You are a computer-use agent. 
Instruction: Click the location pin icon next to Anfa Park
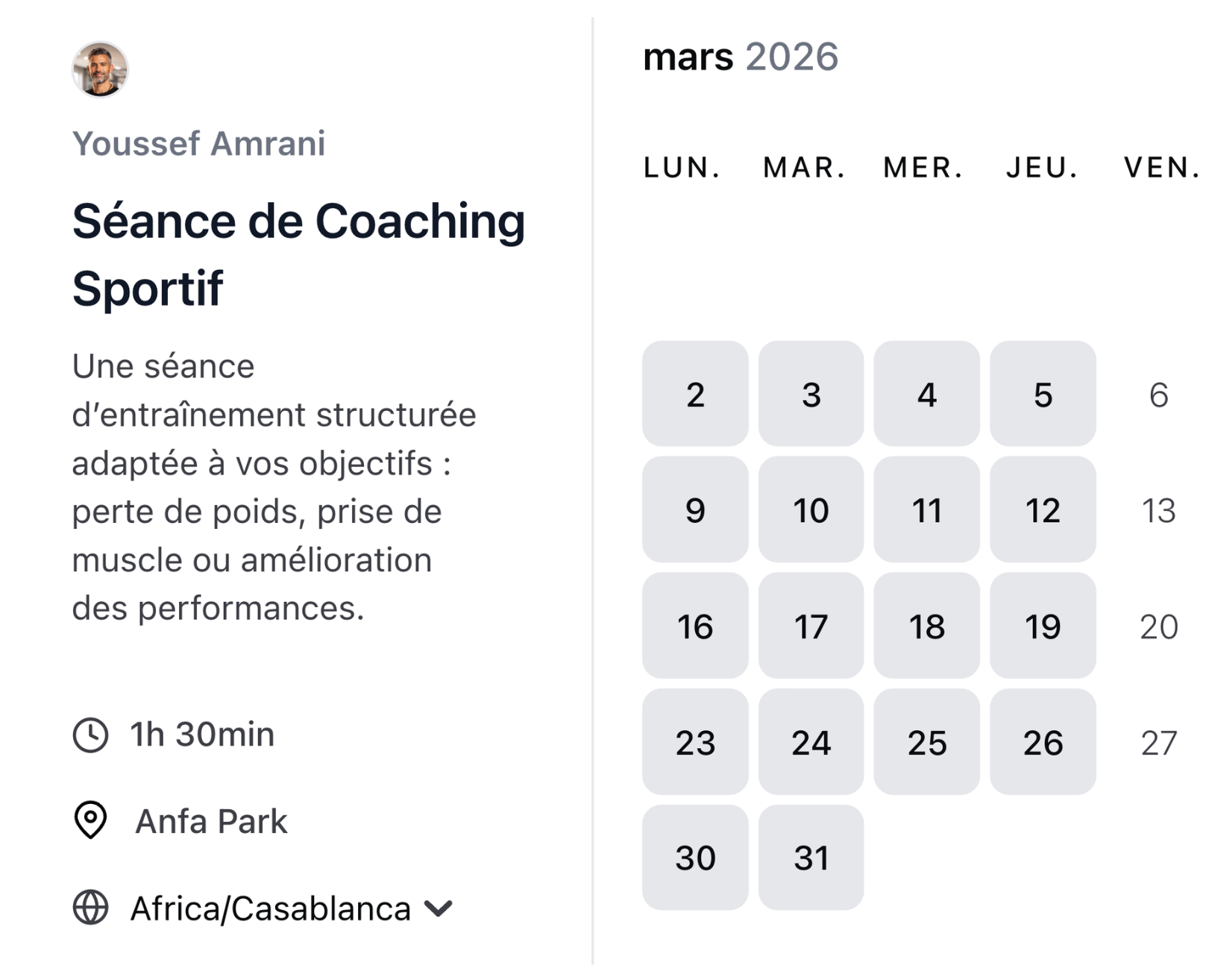pos(91,822)
